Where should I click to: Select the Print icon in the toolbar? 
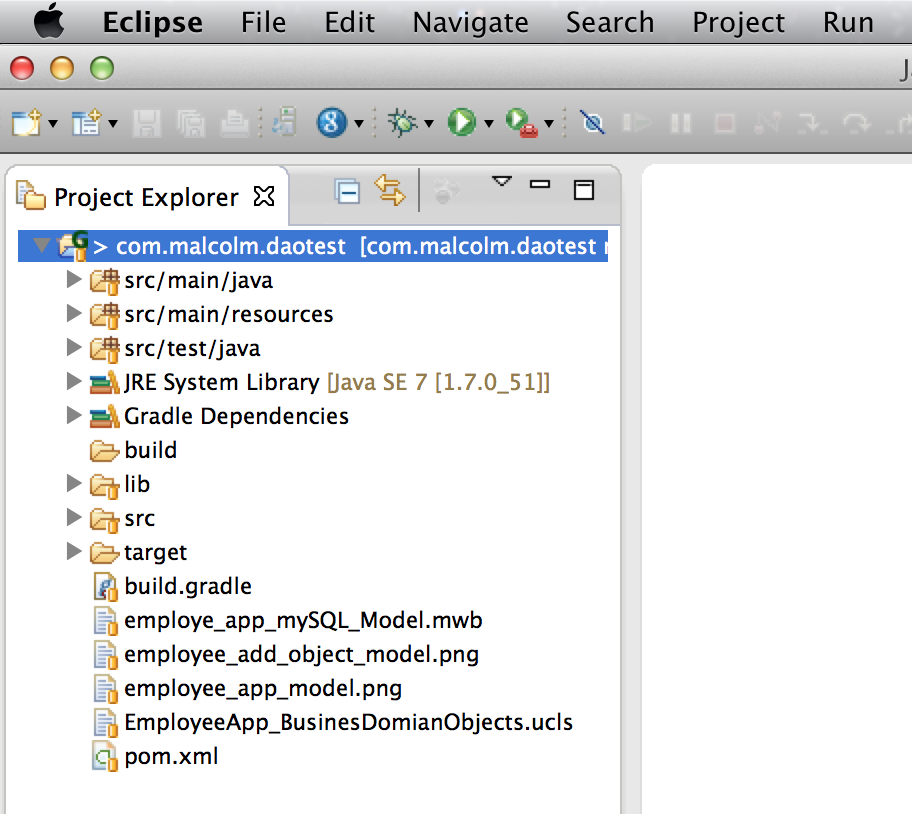(x=232, y=122)
